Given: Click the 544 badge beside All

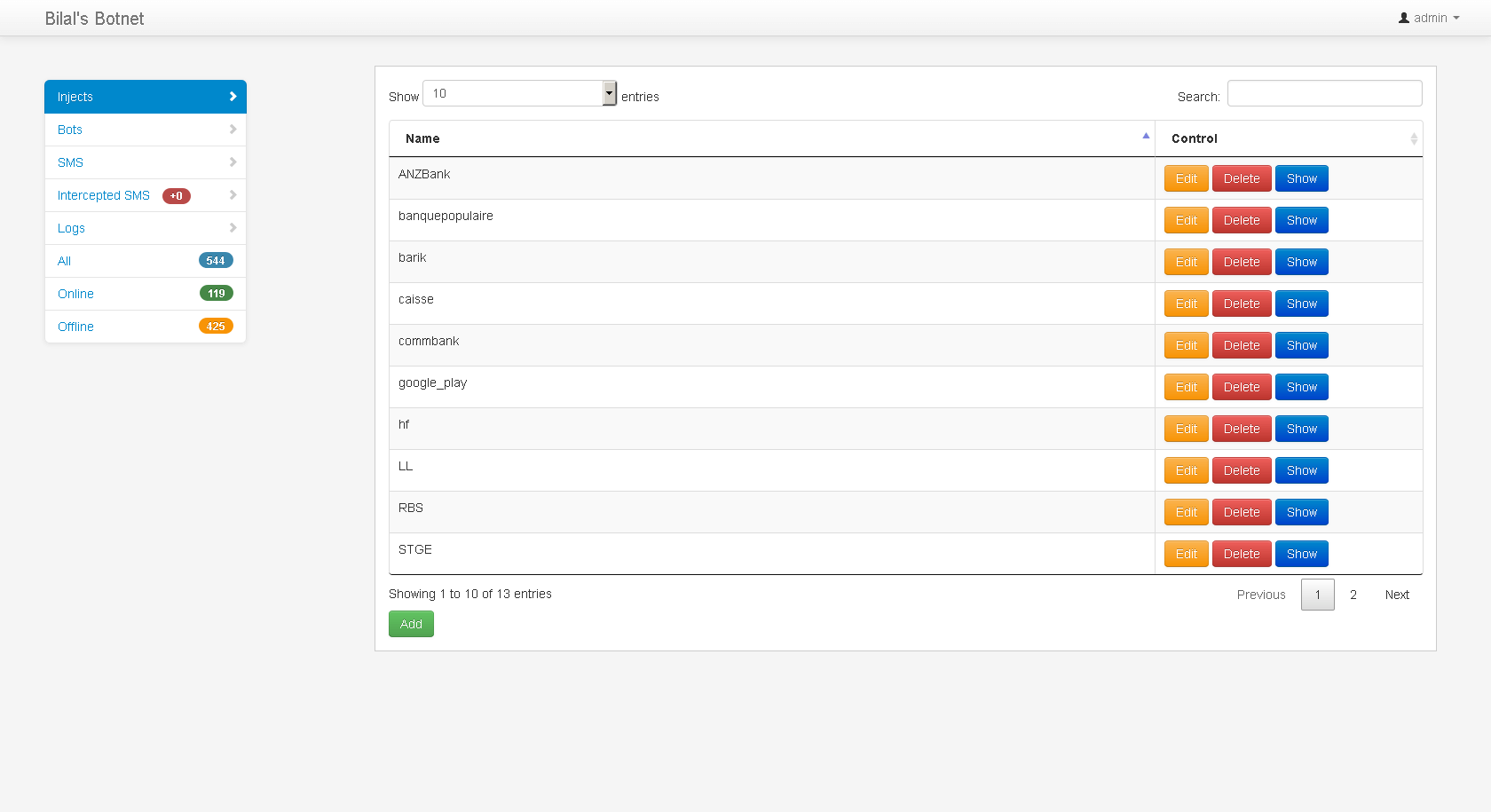Looking at the screenshot, I should point(216,261).
